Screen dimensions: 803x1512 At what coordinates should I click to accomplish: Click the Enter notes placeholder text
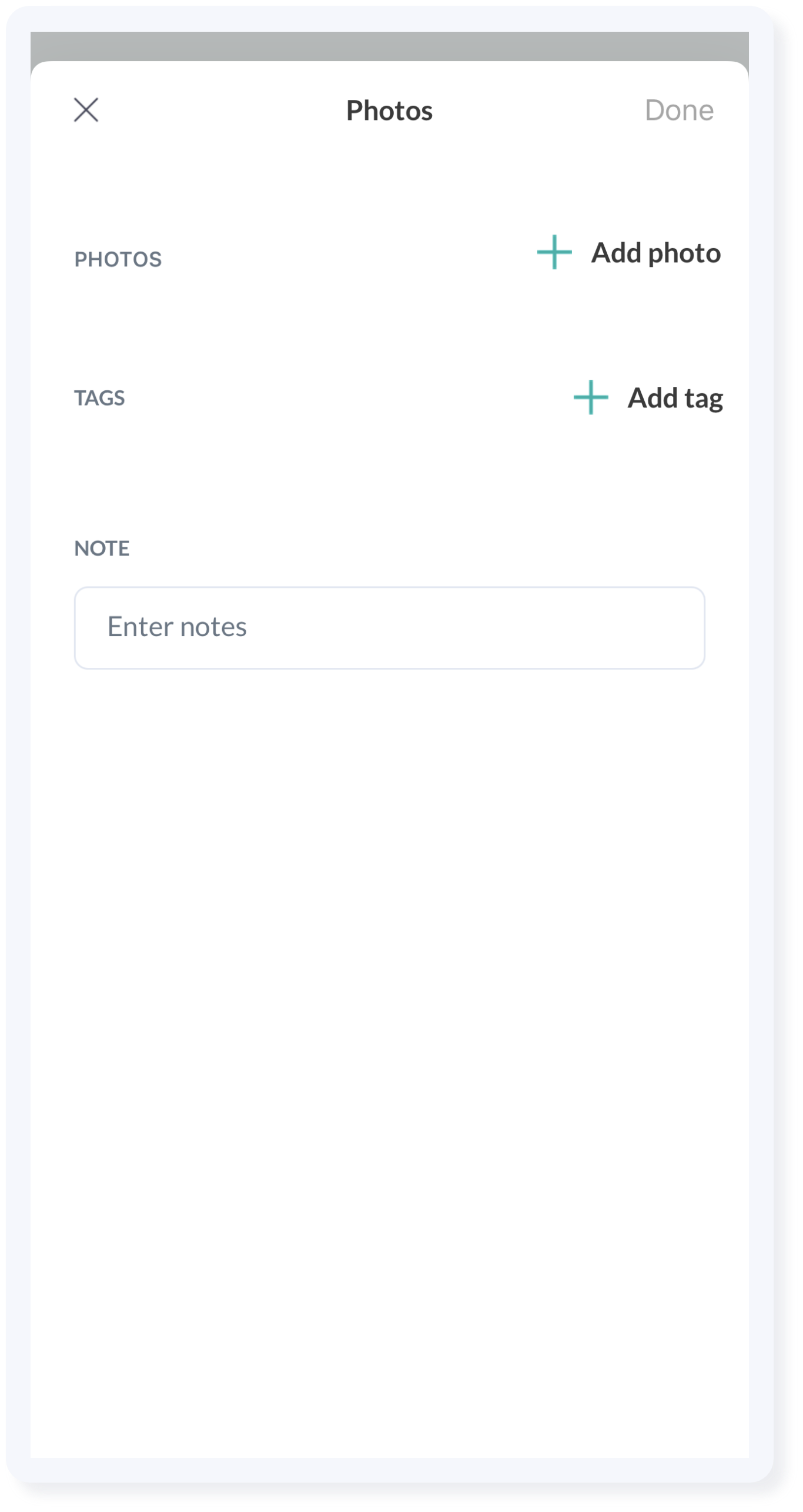click(x=177, y=627)
